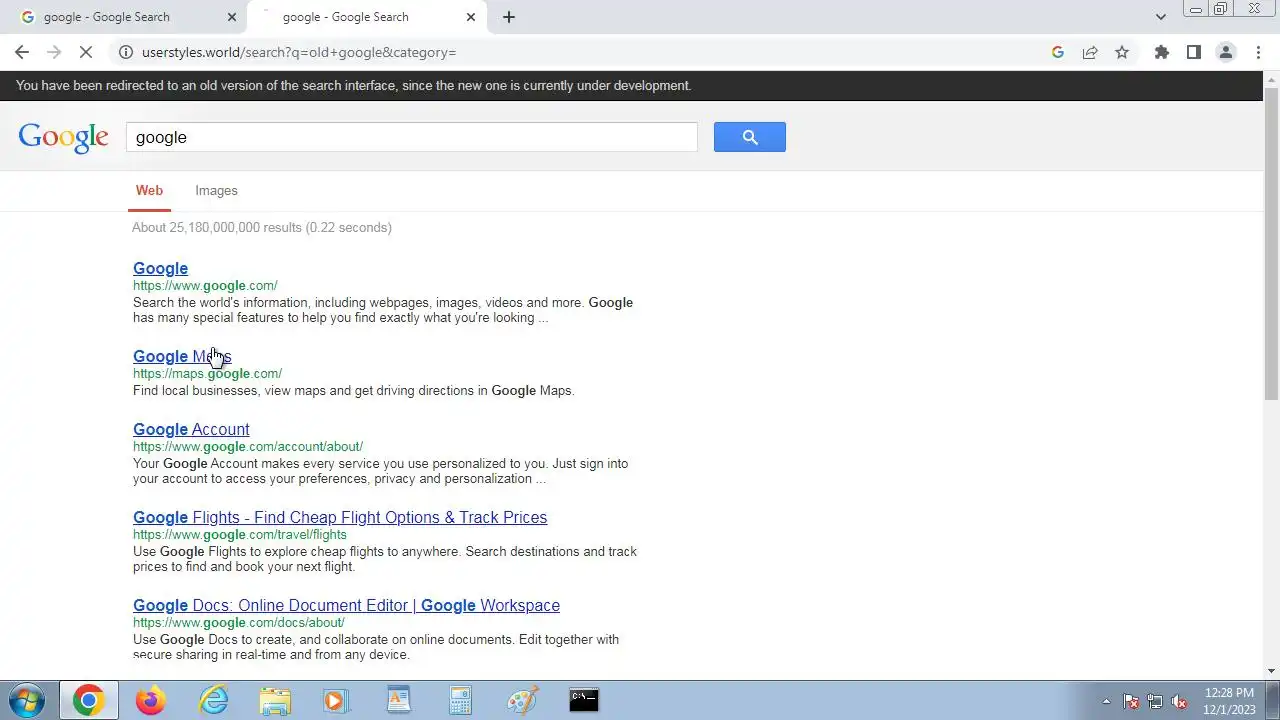Click the muted volume tray icon
Image resolution: width=1280 pixels, height=720 pixels.
click(1180, 701)
